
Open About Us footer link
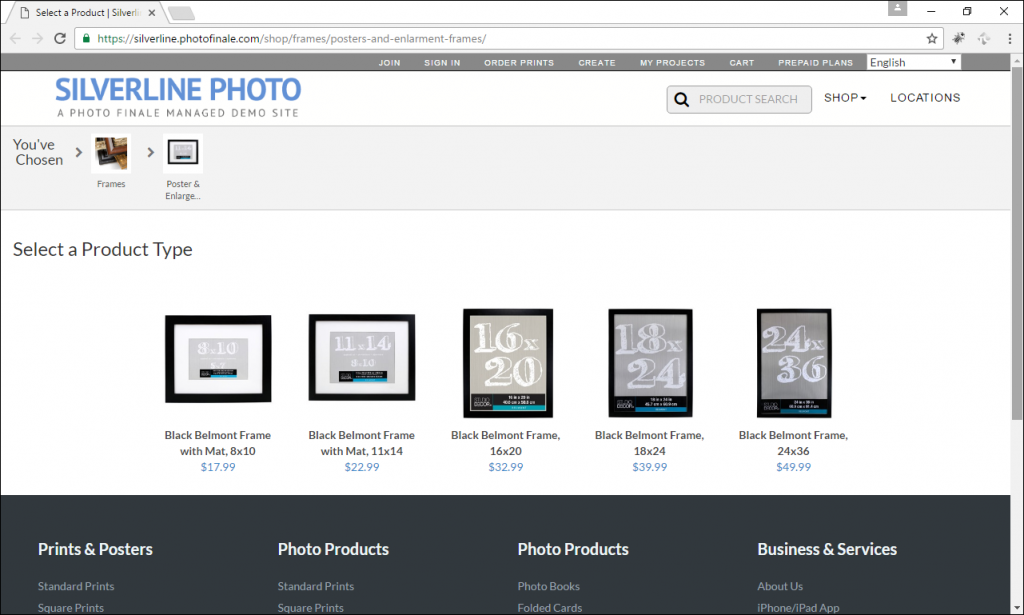(x=780, y=586)
